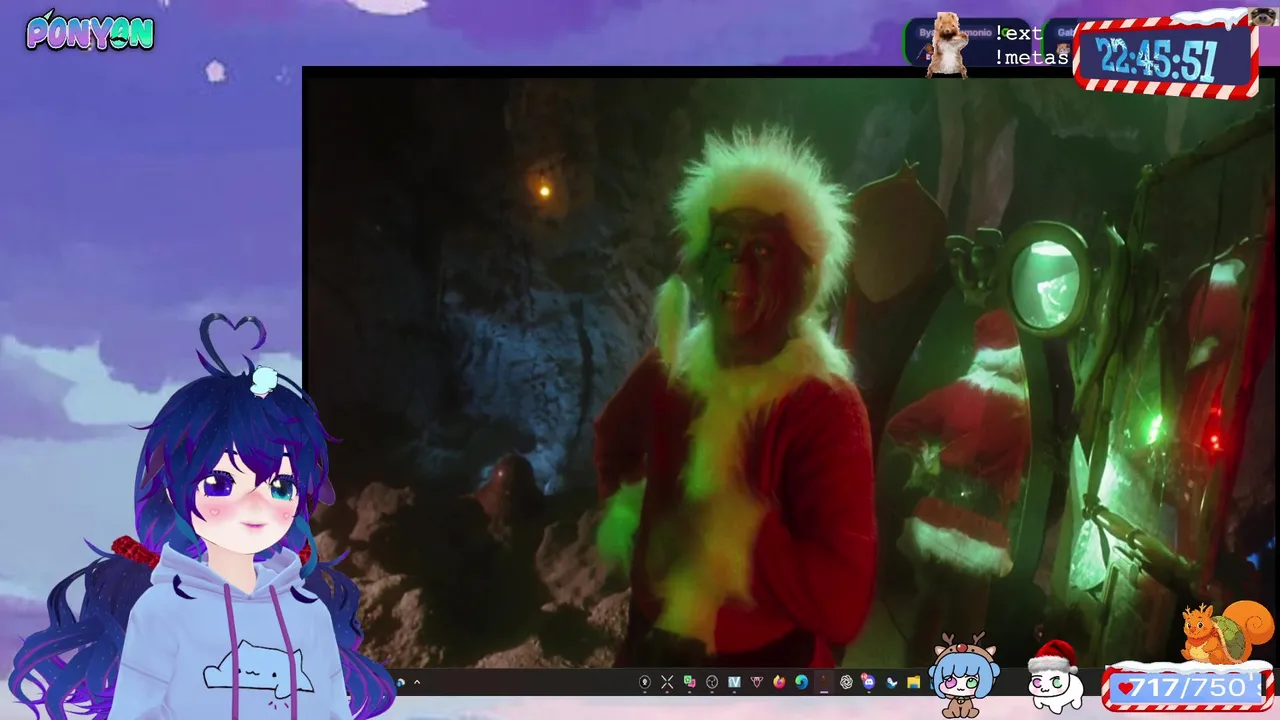Click the tray icon beside the chevron

click(400, 682)
